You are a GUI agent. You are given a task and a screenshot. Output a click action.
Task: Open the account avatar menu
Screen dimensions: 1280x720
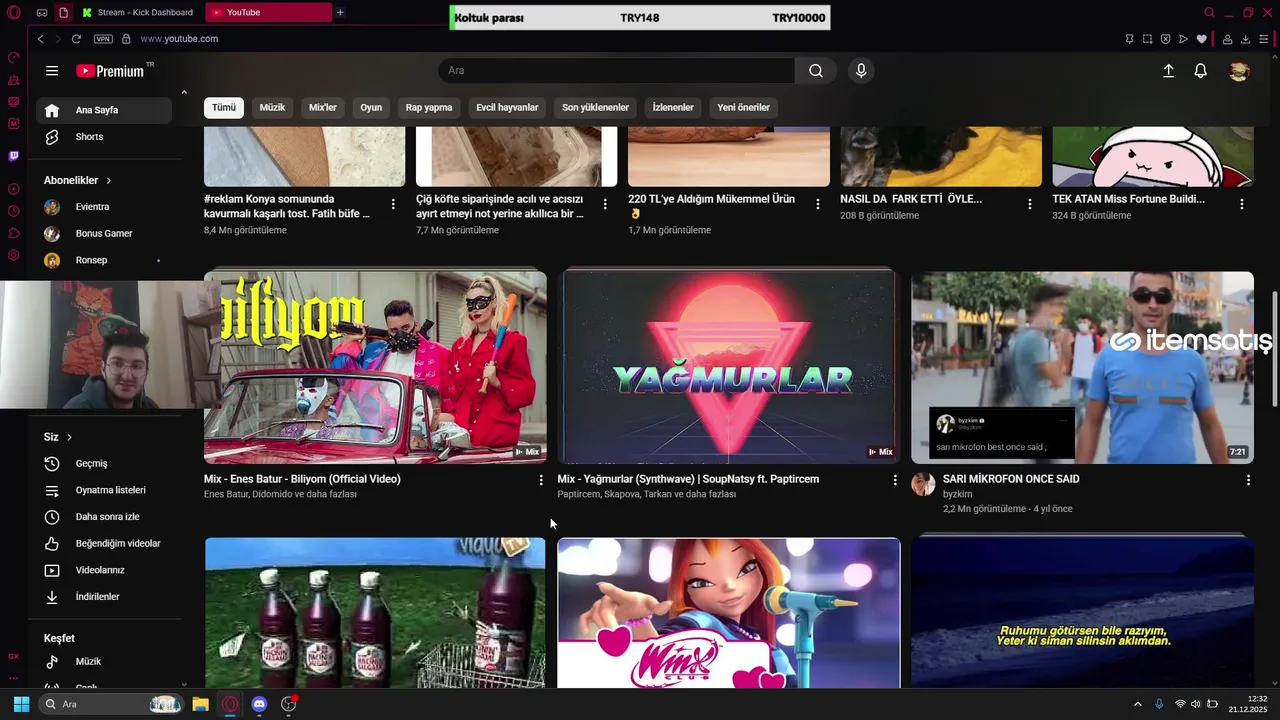pos(1239,71)
